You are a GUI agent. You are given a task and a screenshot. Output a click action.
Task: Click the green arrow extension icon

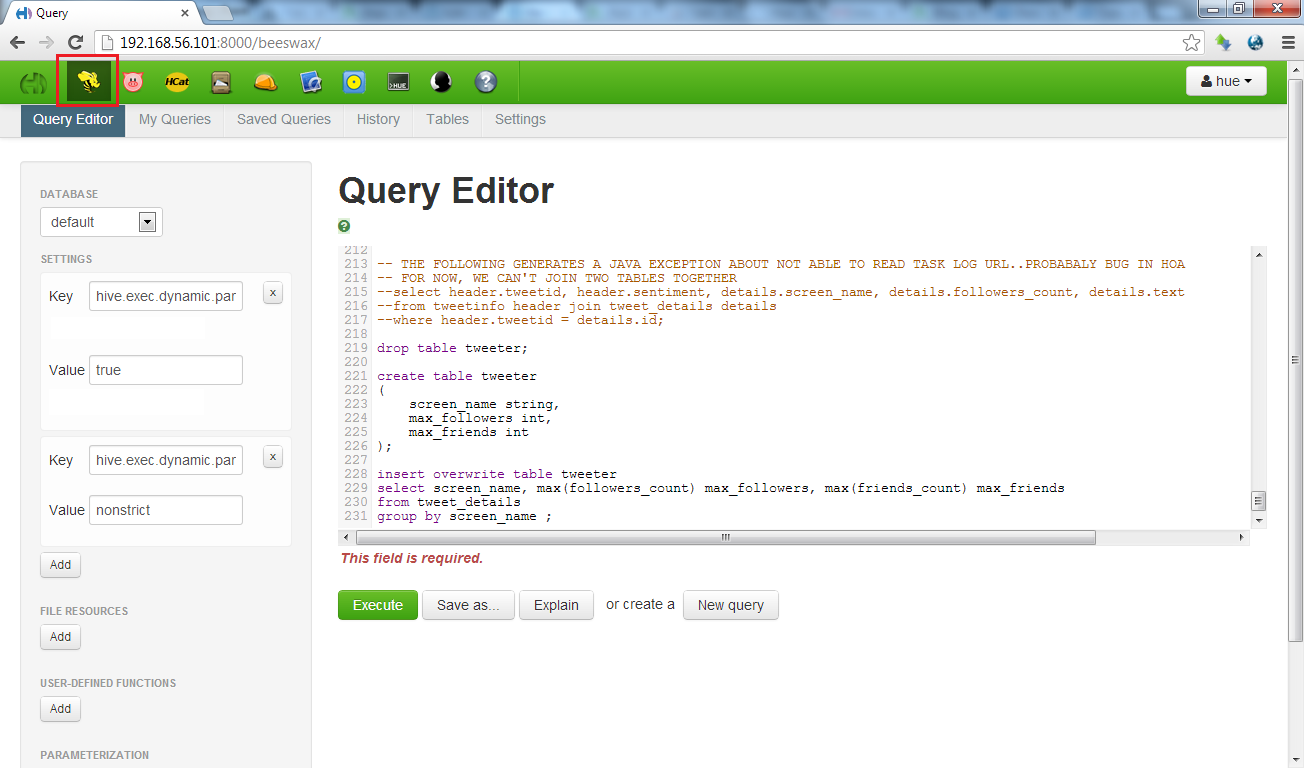[1224, 43]
